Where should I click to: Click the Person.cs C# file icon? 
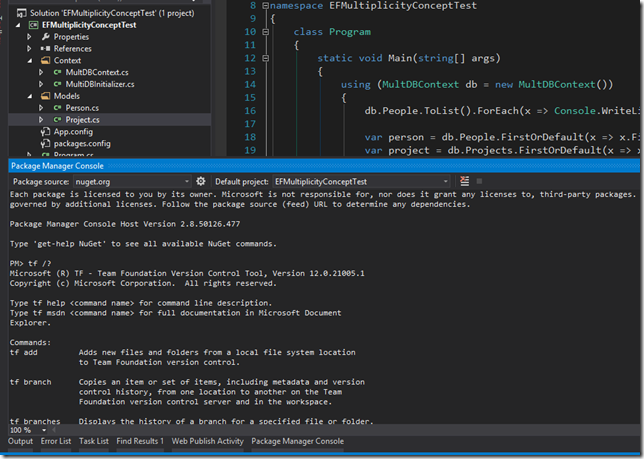[x=58, y=106]
